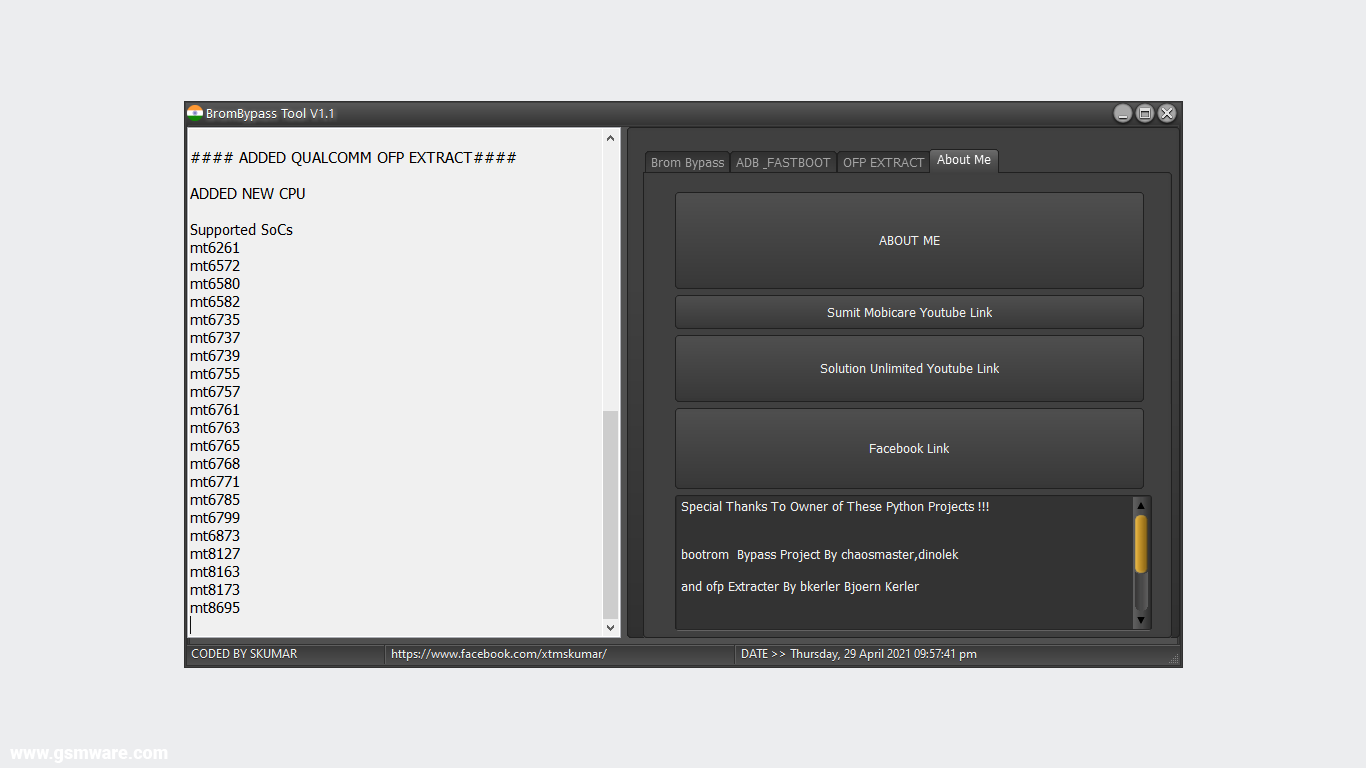
Task: Click the facebook.com/xtmskumar status bar URL
Action: (x=499, y=654)
